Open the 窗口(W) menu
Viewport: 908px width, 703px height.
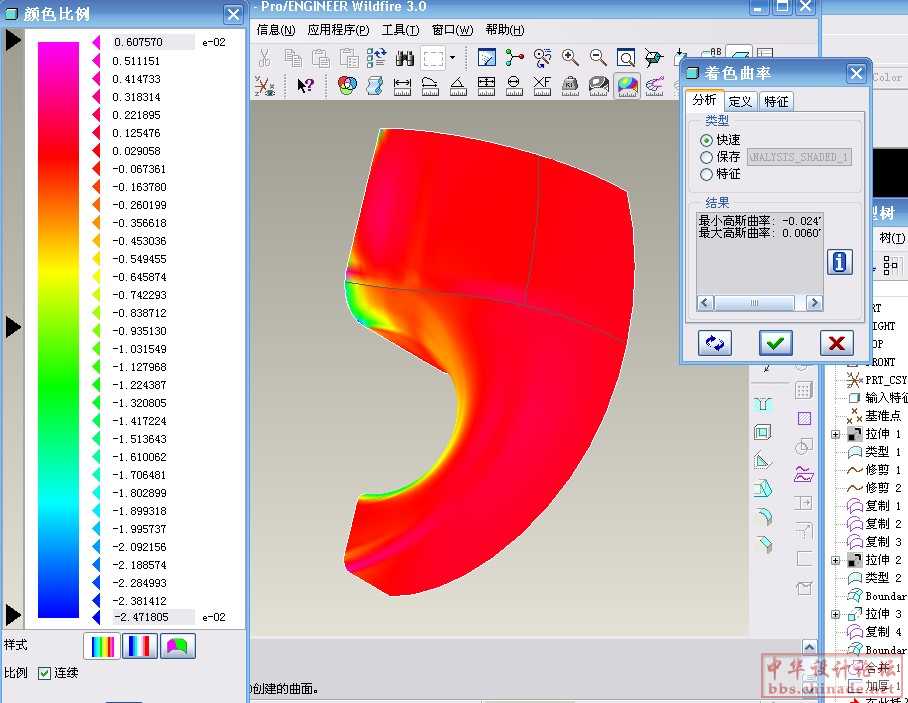point(453,30)
